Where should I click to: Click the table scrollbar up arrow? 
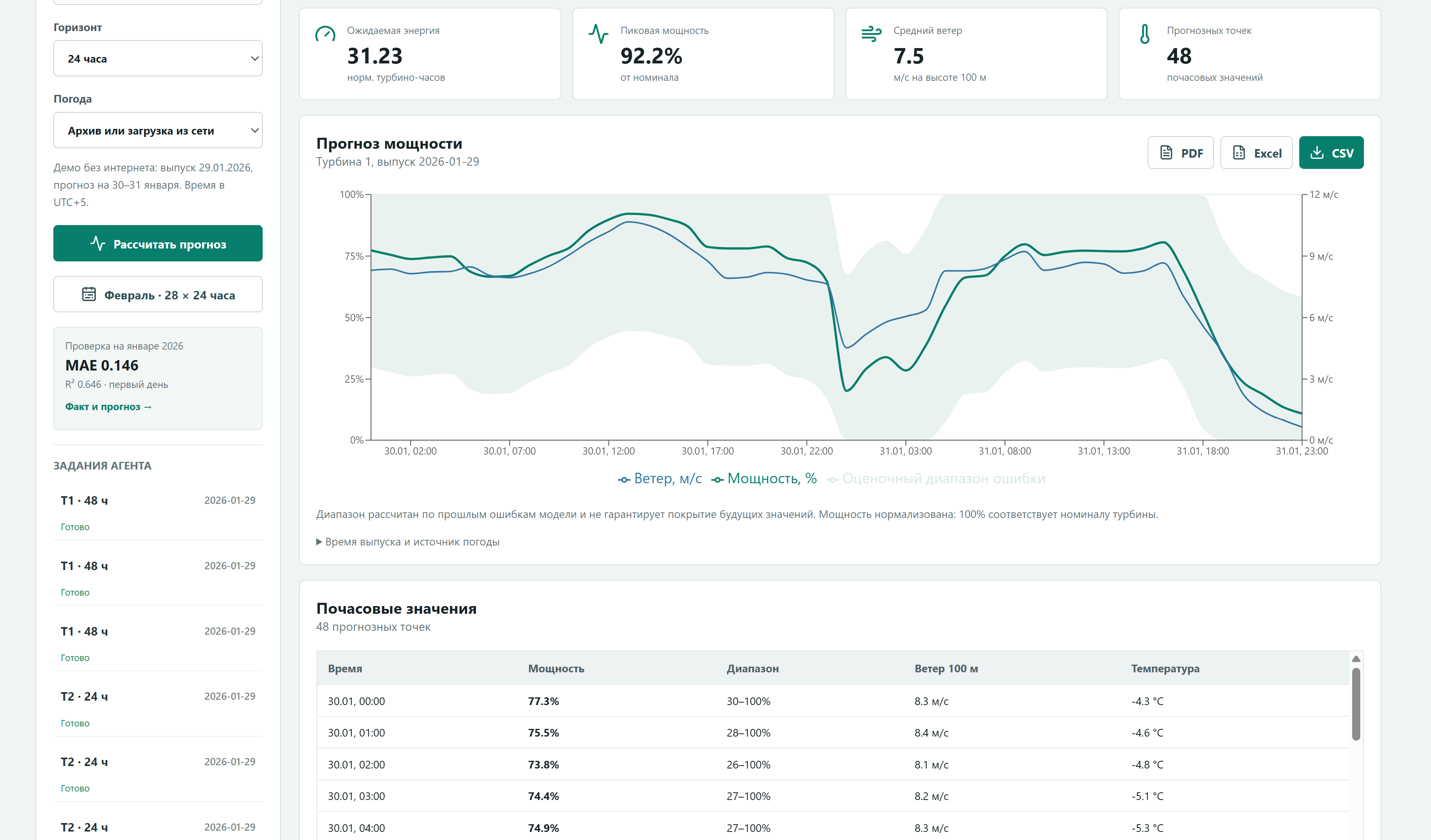[1356, 659]
